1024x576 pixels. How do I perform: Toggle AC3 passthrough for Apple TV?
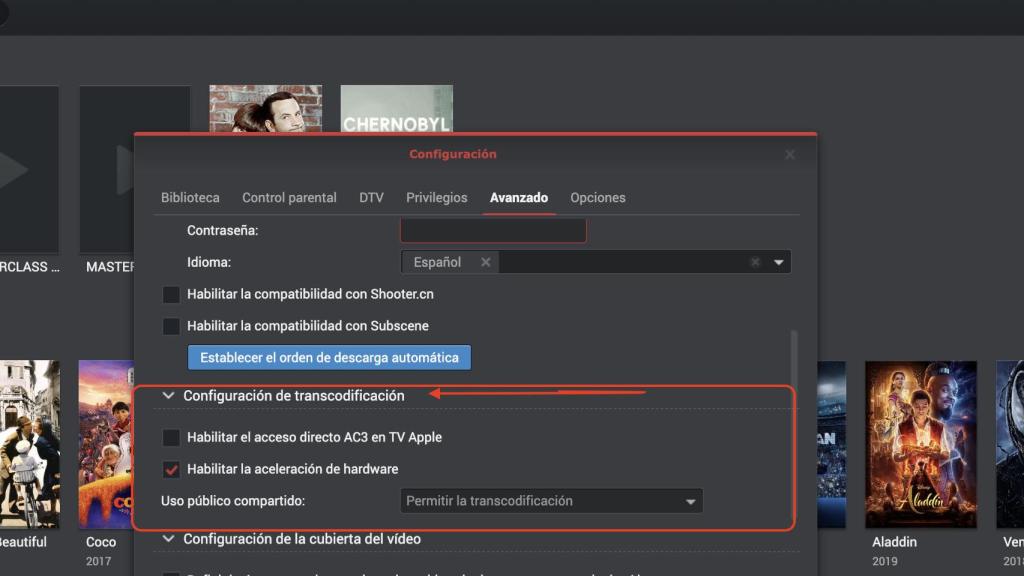[170, 437]
